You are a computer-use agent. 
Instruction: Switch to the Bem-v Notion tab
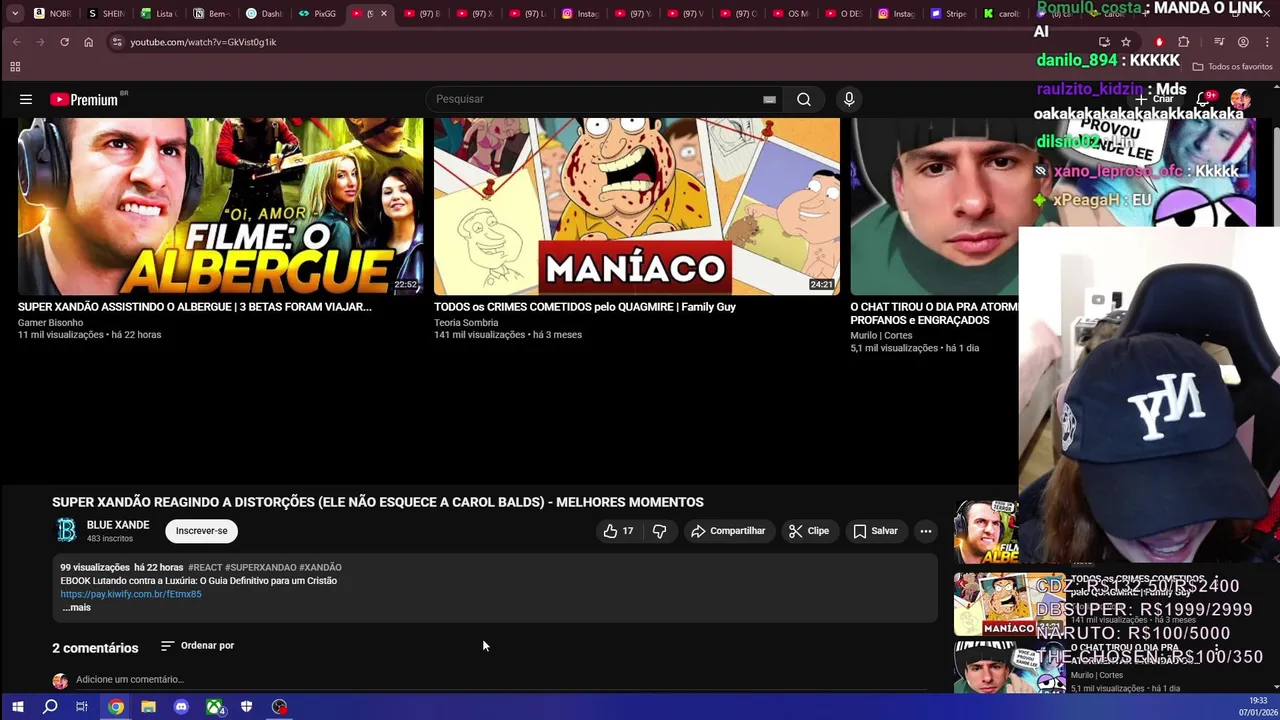(211, 14)
